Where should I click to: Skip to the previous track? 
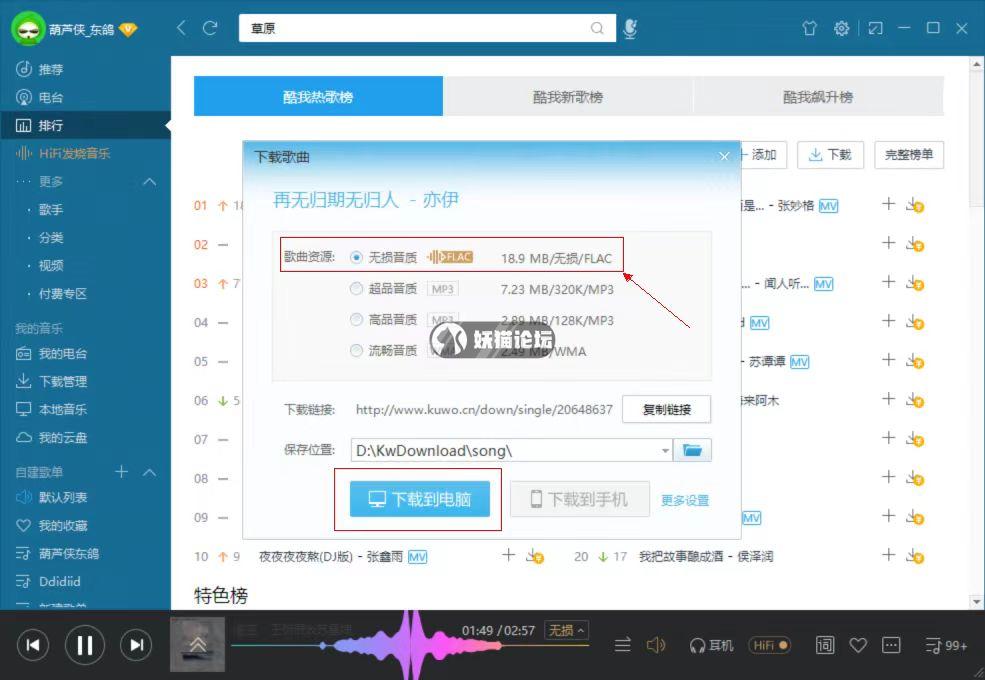point(33,645)
